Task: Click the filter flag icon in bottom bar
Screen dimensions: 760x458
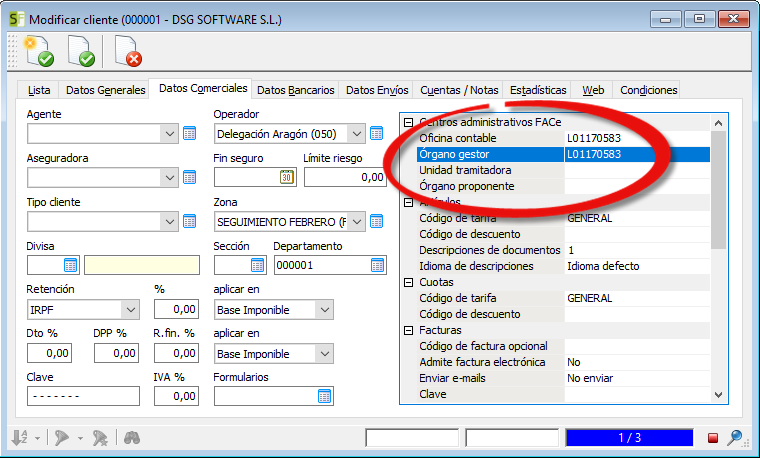Action: [62, 438]
